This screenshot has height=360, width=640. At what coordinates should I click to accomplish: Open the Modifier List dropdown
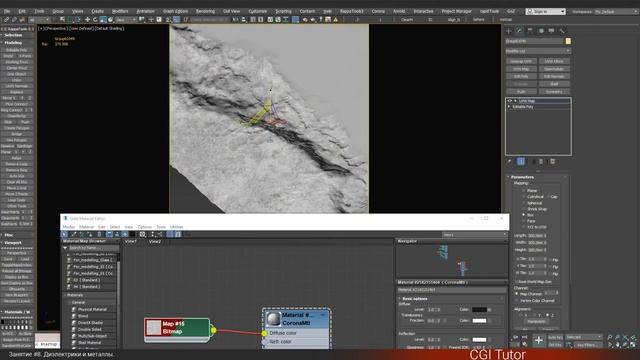538,51
